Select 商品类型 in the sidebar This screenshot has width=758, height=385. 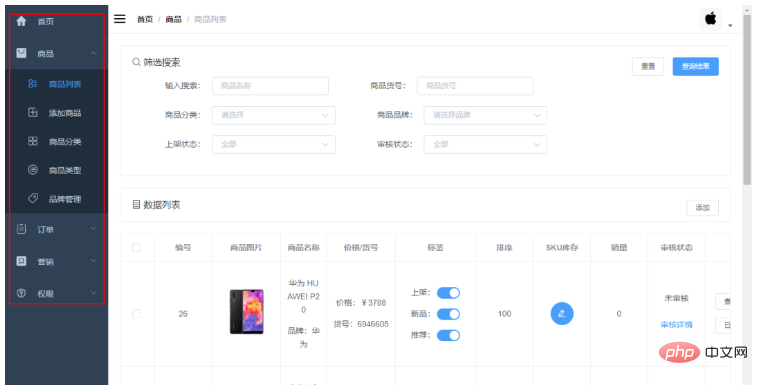(65, 170)
